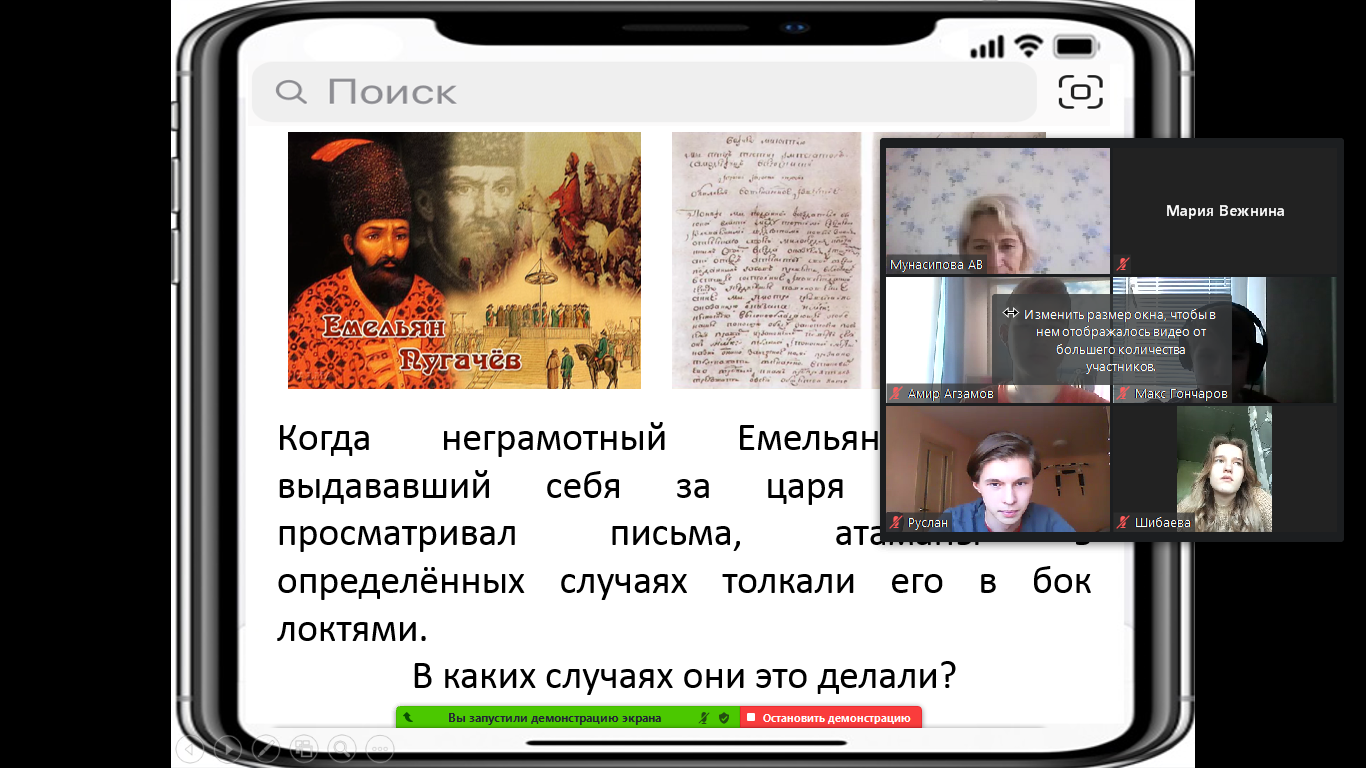Open more slideshow options ellipsis
The height and width of the screenshot is (768, 1366).
[x=380, y=748]
